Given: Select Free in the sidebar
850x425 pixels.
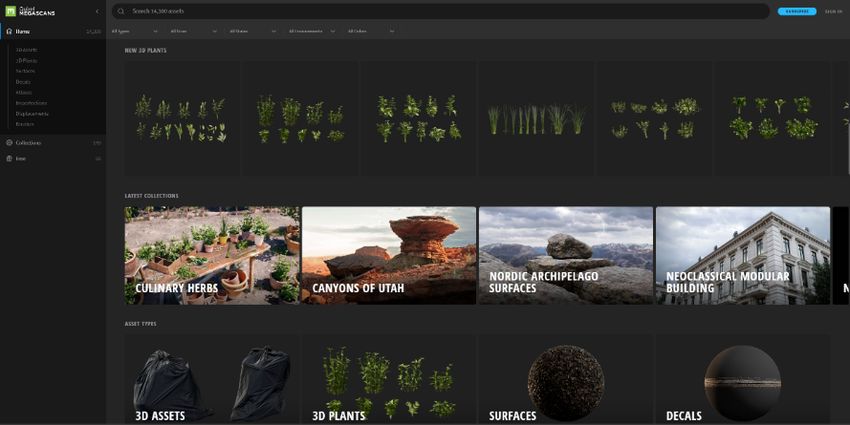Looking at the screenshot, I should click(x=53, y=158).
